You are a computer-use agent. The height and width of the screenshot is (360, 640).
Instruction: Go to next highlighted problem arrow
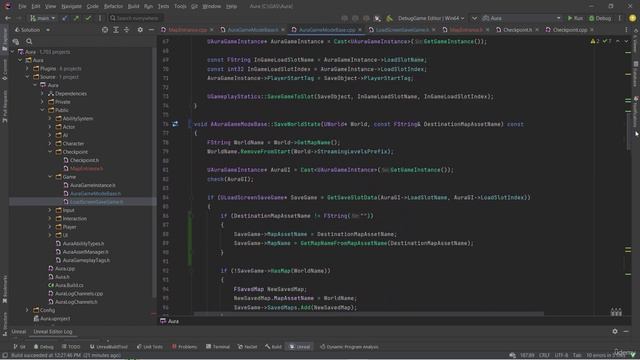coord(627,41)
